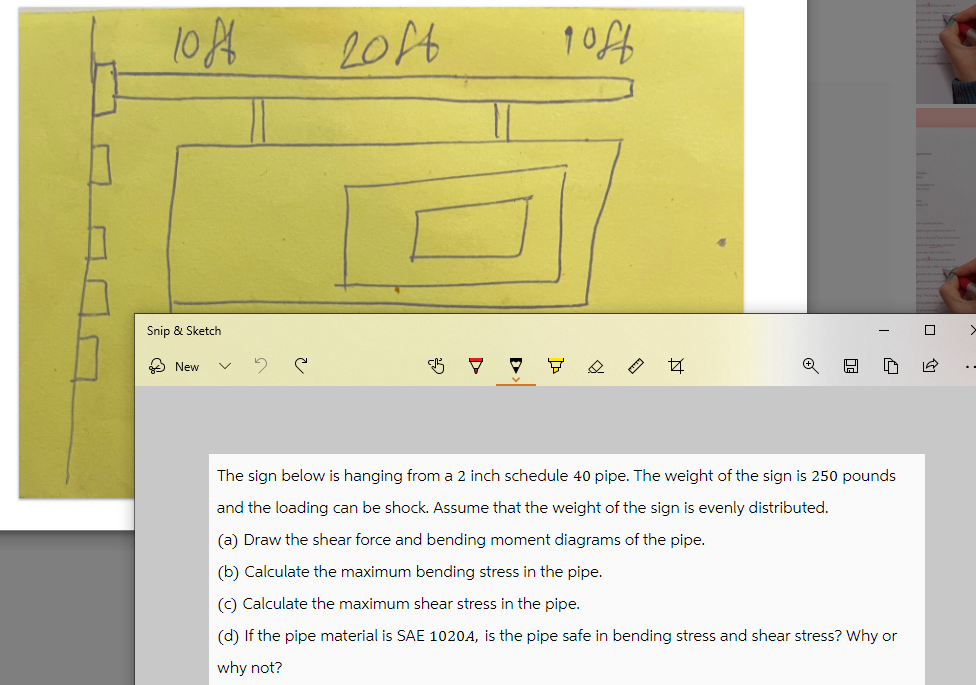Redo the last annotation
The width and height of the screenshot is (976, 685).
(x=301, y=366)
